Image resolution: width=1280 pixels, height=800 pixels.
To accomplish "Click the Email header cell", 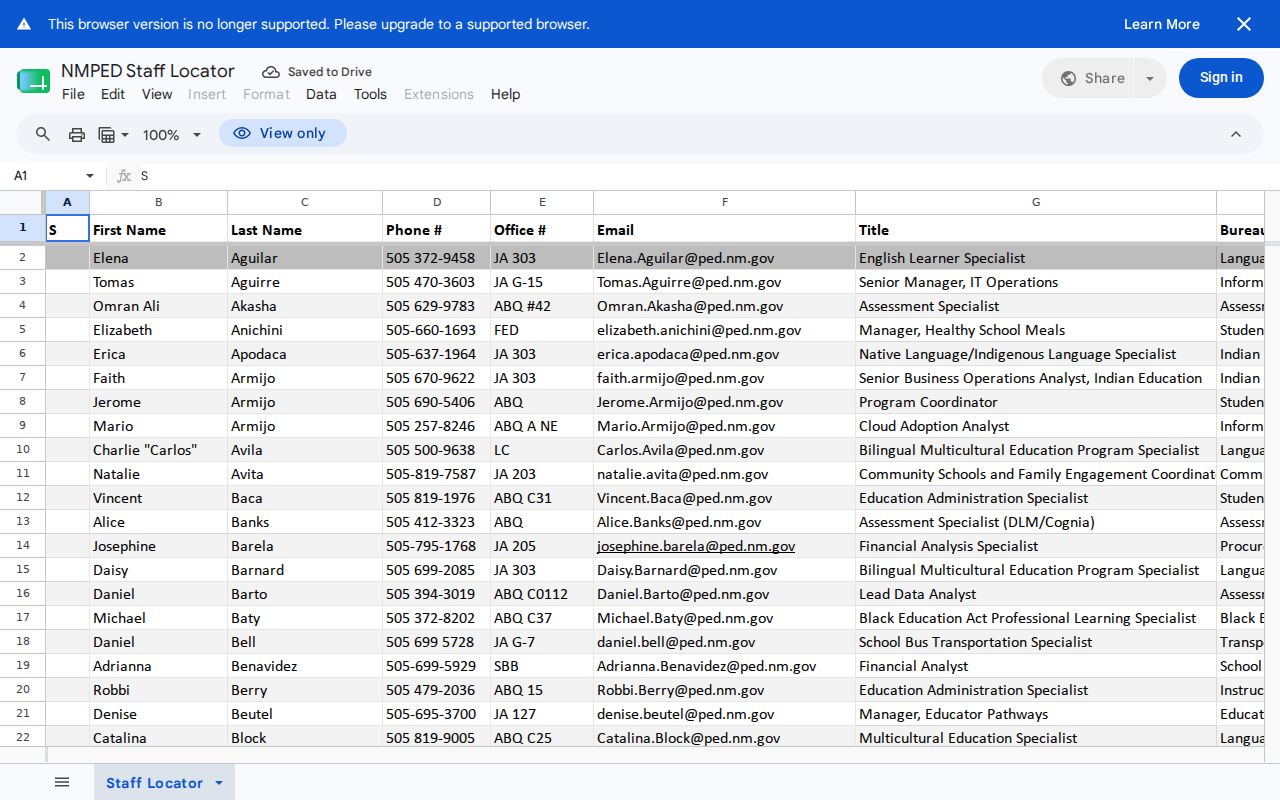I will coord(724,229).
